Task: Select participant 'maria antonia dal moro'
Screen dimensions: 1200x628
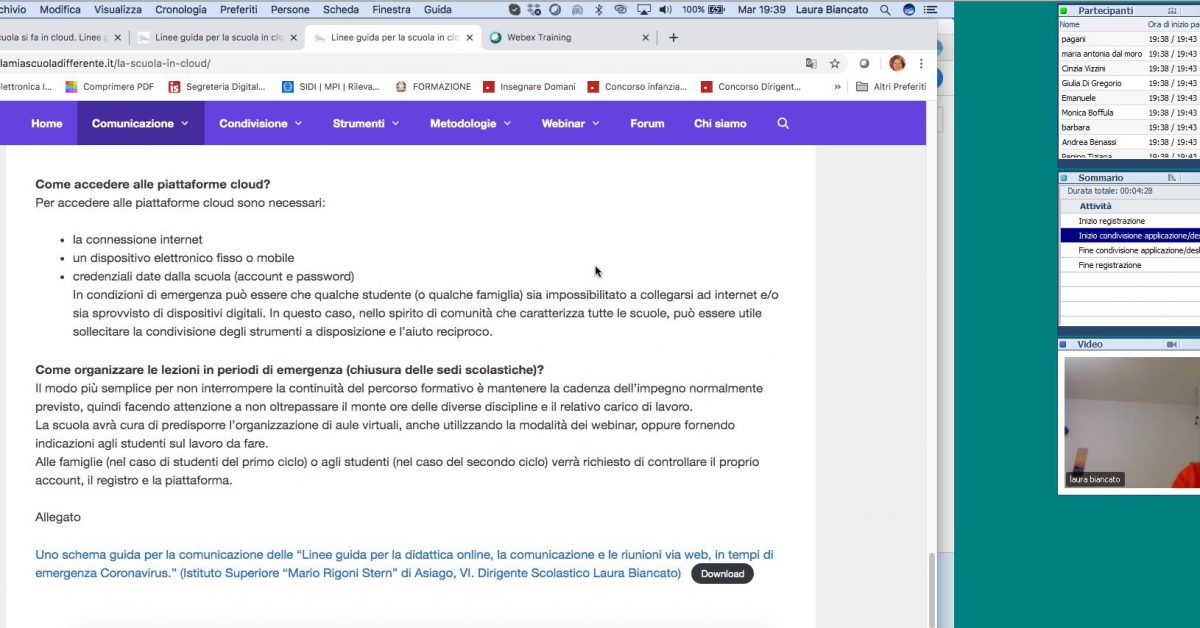Action: pos(1102,54)
